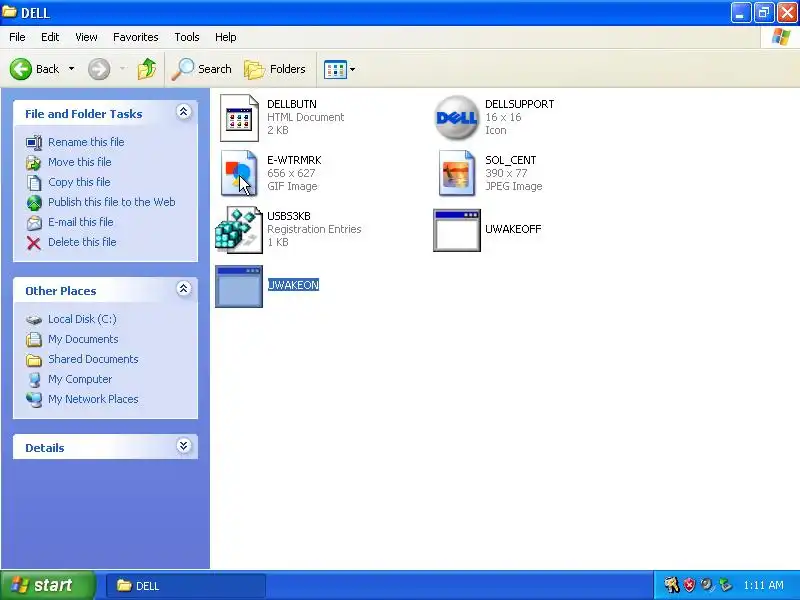Image resolution: width=800 pixels, height=600 pixels.
Task: Click Publish this file to the Web
Action: pos(112,202)
